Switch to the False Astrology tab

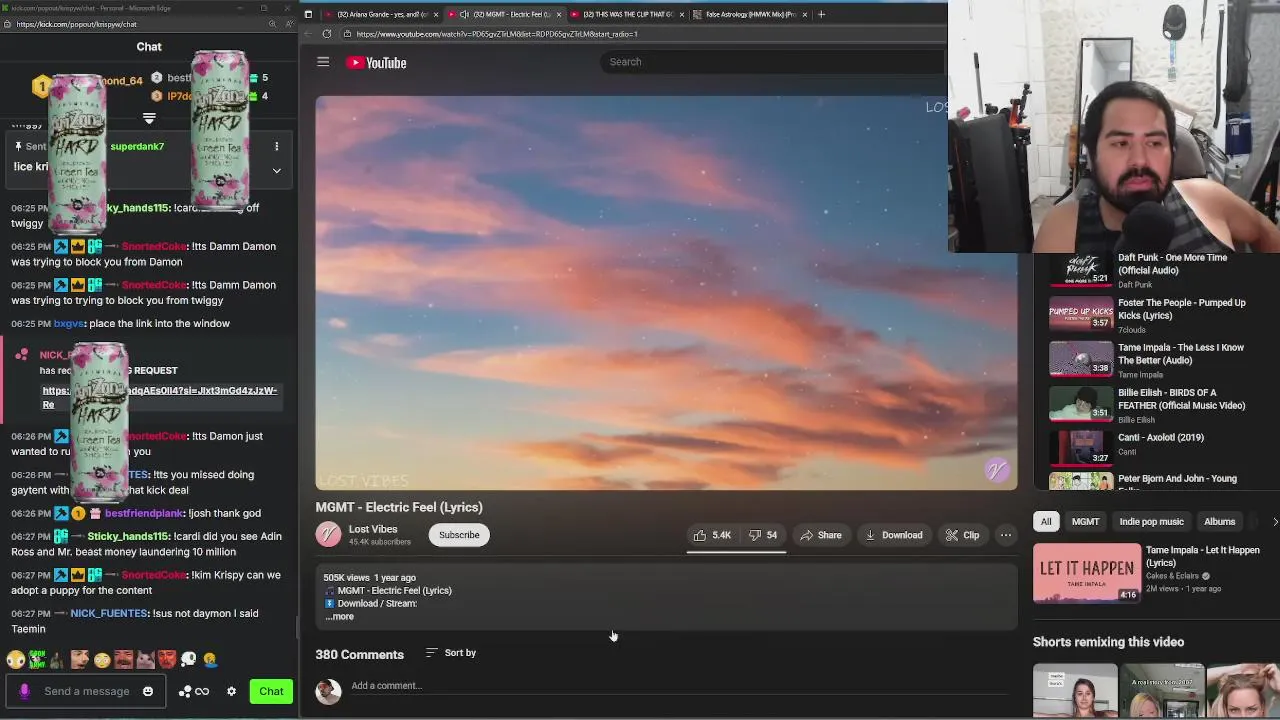(x=750, y=14)
